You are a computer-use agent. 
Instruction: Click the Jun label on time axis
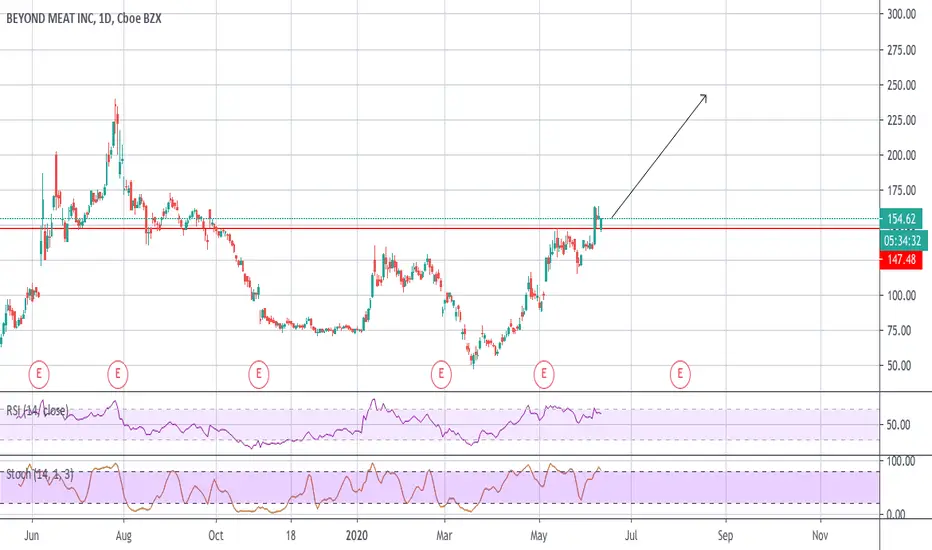pyautogui.click(x=32, y=535)
